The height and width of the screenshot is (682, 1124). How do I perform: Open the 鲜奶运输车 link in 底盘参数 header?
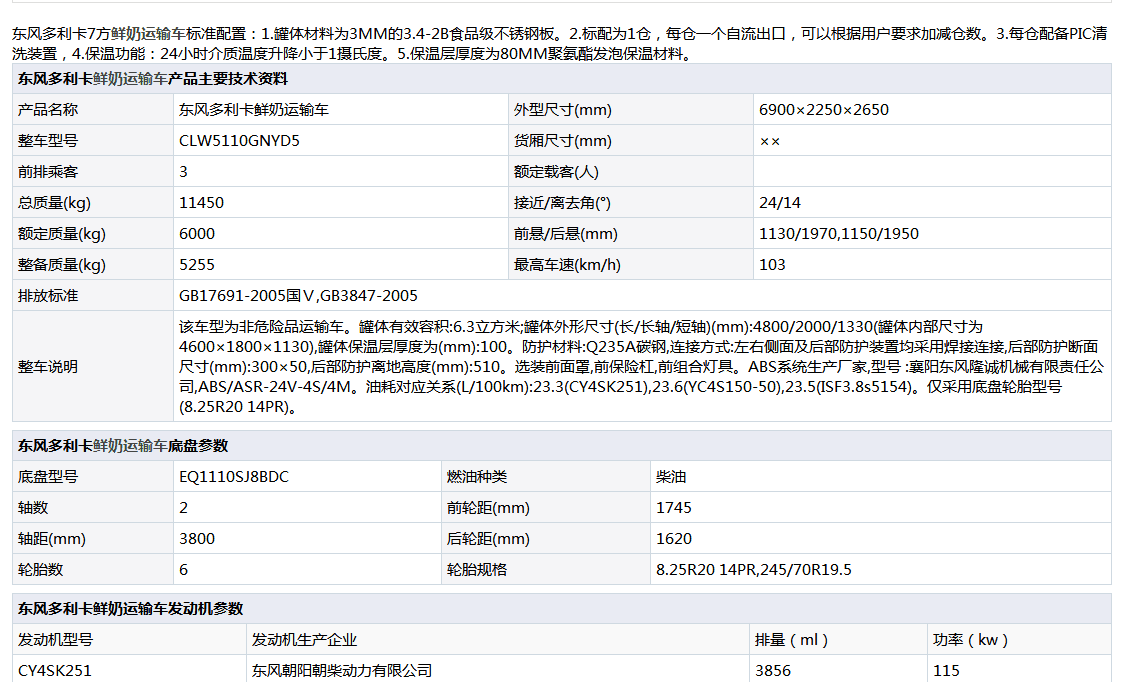[130, 446]
